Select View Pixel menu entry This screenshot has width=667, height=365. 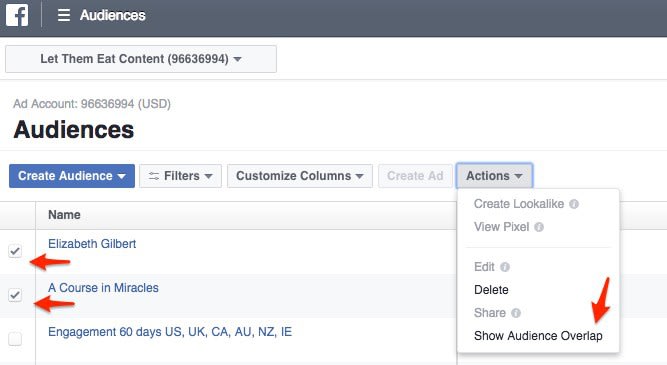click(502, 227)
